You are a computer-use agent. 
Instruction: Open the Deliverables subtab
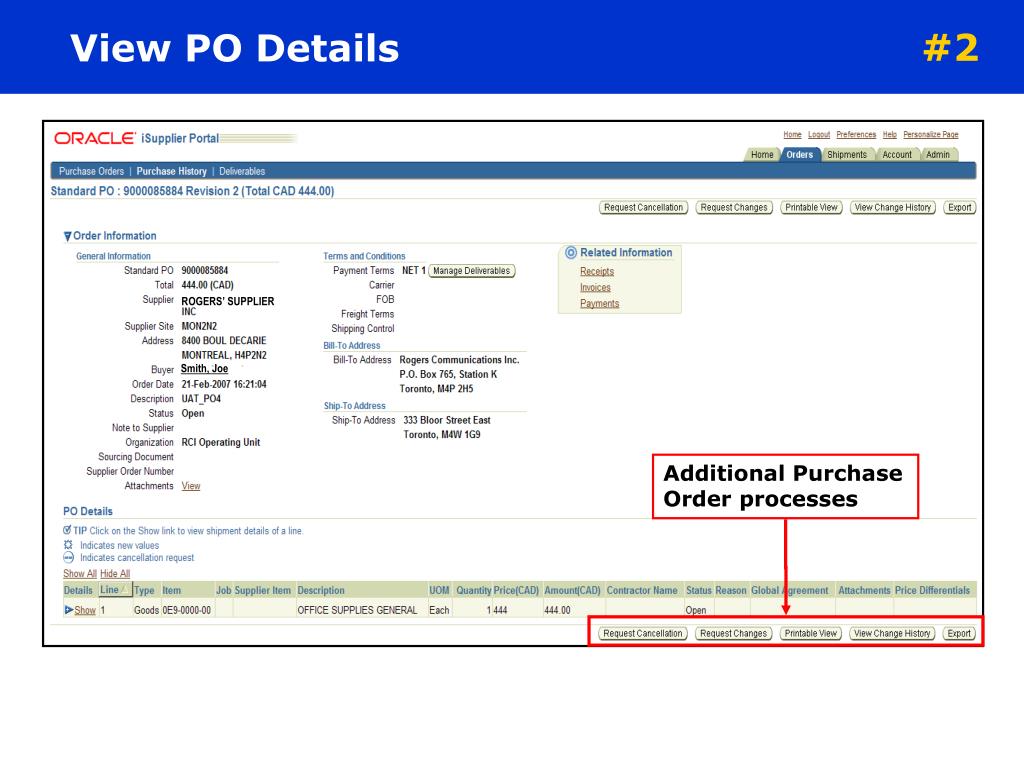click(x=242, y=171)
